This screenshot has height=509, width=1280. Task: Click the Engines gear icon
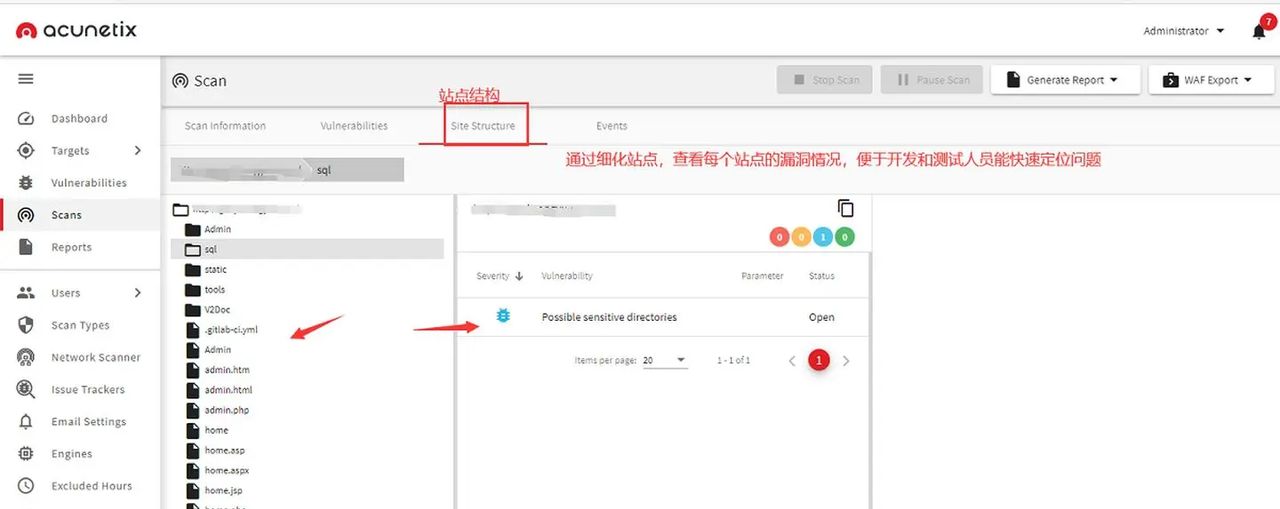27,454
